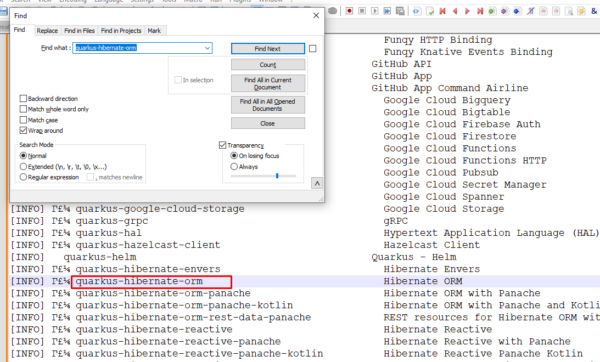Set transparency to Always
600x362 pixels.
[x=234, y=166]
